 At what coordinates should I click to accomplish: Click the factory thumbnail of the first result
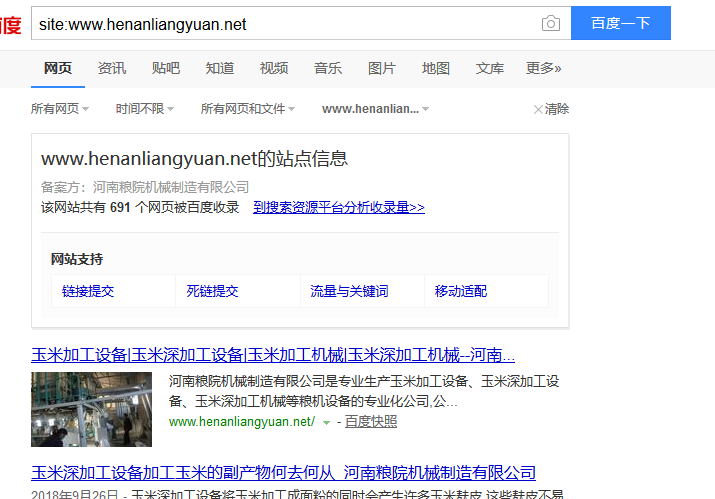[91, 409]
